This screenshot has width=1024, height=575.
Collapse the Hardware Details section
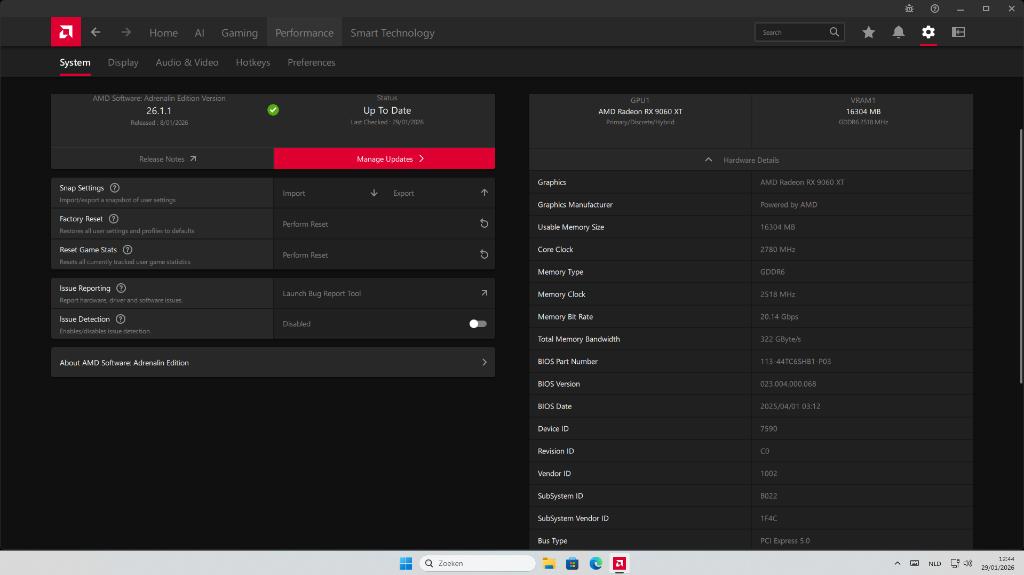(x=751, y=160)
